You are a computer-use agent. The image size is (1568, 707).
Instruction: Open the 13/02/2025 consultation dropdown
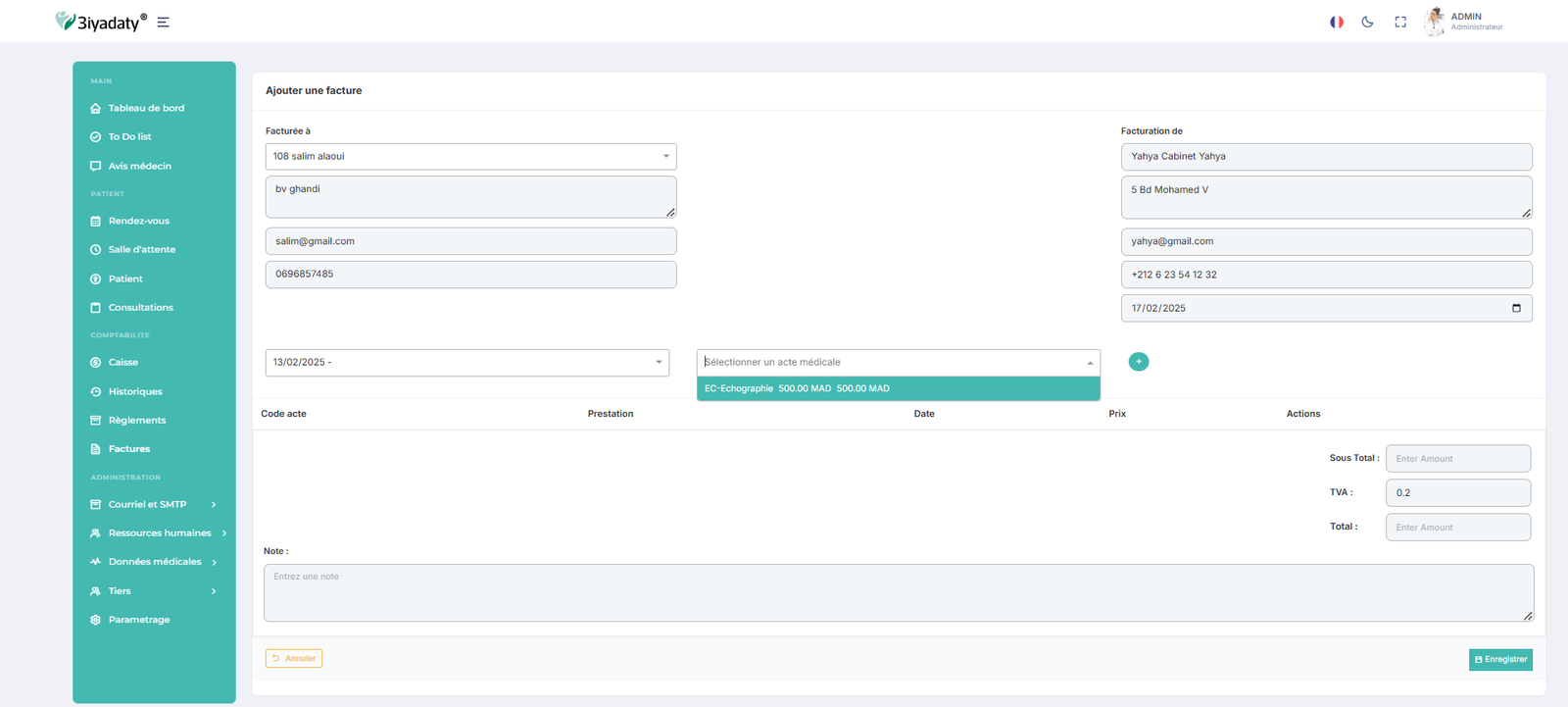(x=466, y=363)
